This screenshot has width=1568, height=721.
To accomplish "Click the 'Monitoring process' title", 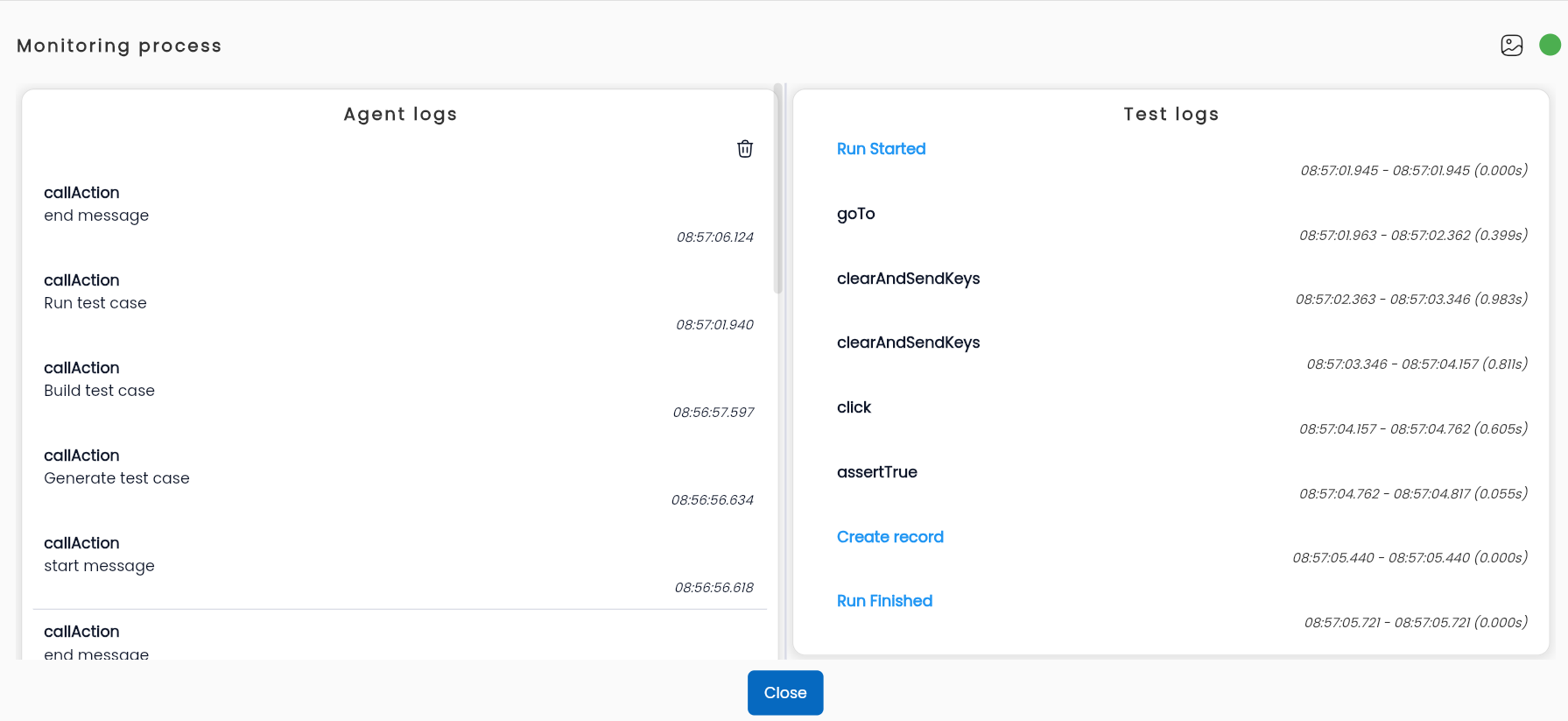I will coord(119,46).
